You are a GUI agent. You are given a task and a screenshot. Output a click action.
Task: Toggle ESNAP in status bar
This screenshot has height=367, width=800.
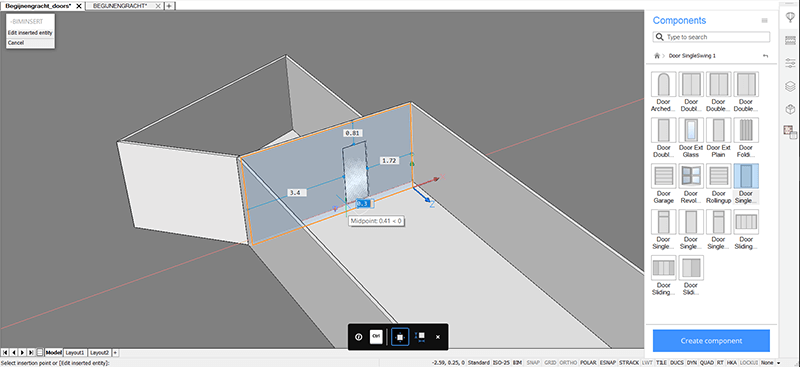608,362
